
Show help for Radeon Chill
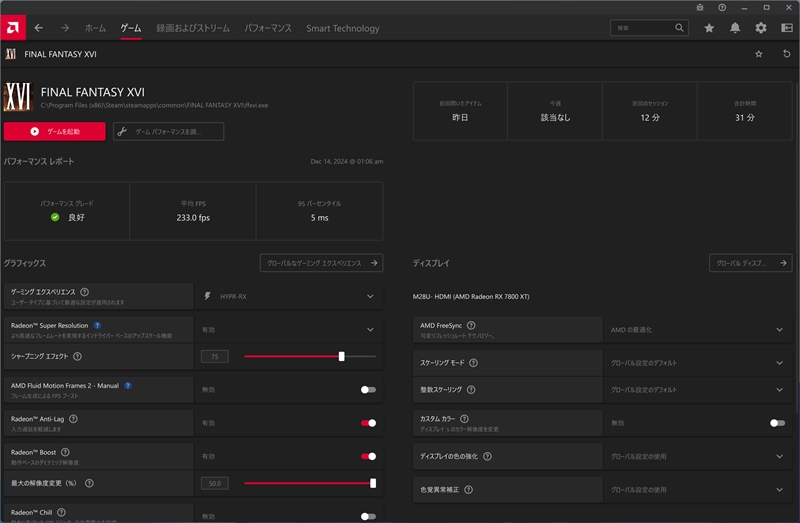[x=61, y=512]
